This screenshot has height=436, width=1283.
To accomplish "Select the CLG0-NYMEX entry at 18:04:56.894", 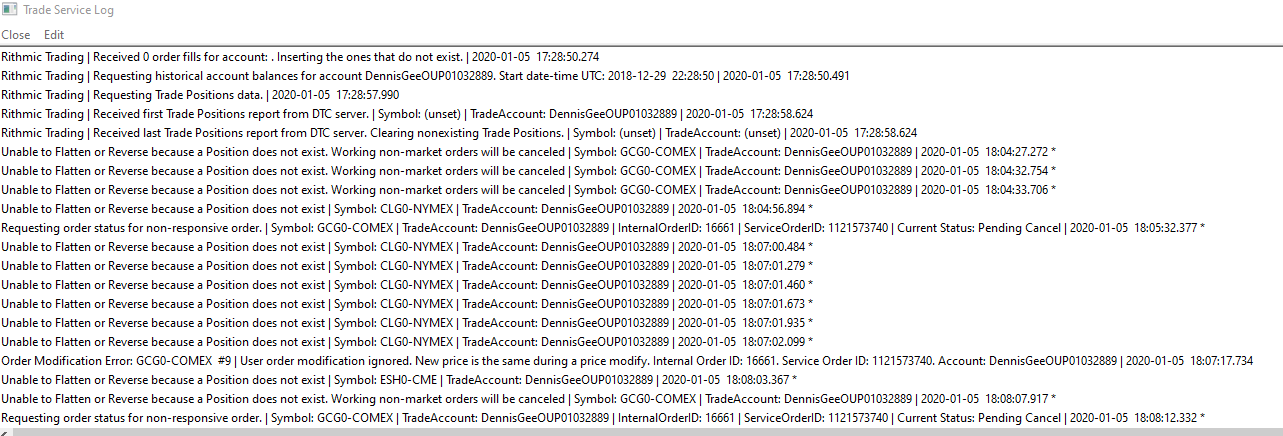I will pyautogui.click(x=400, y=209).
